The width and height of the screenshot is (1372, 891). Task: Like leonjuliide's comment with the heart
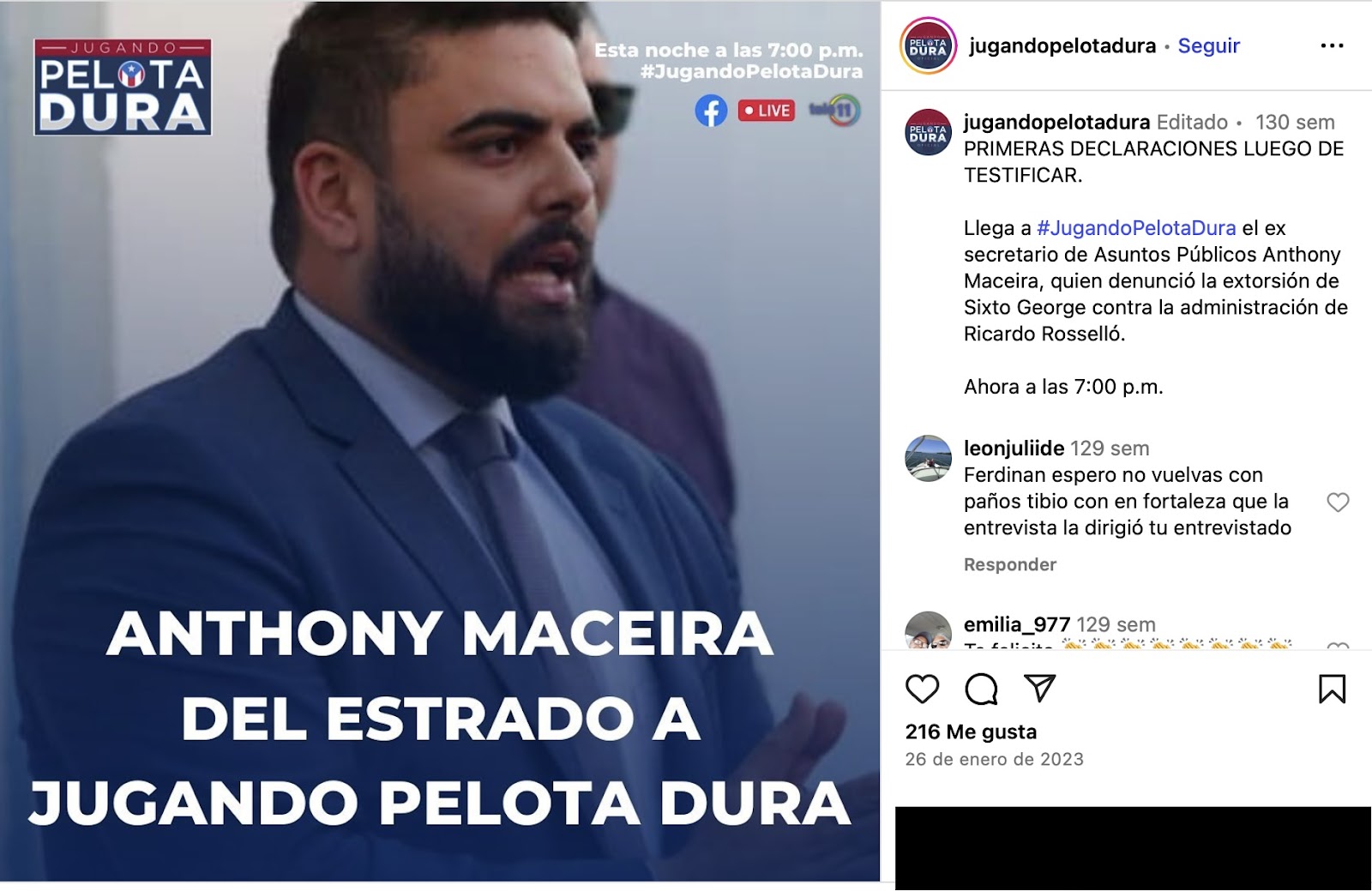click(1338, 502)
